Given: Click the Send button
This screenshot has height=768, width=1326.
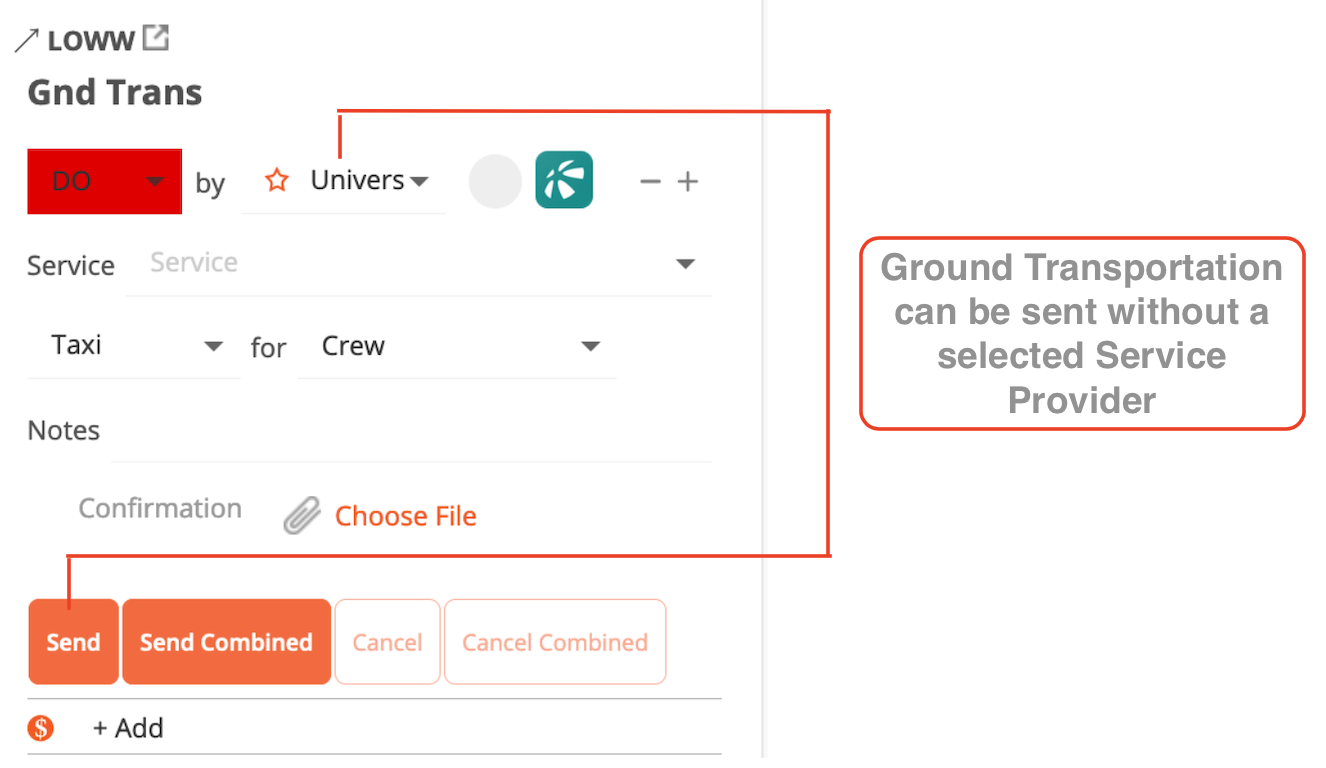Looking at the screenshot, I should (x=73, y=641).
